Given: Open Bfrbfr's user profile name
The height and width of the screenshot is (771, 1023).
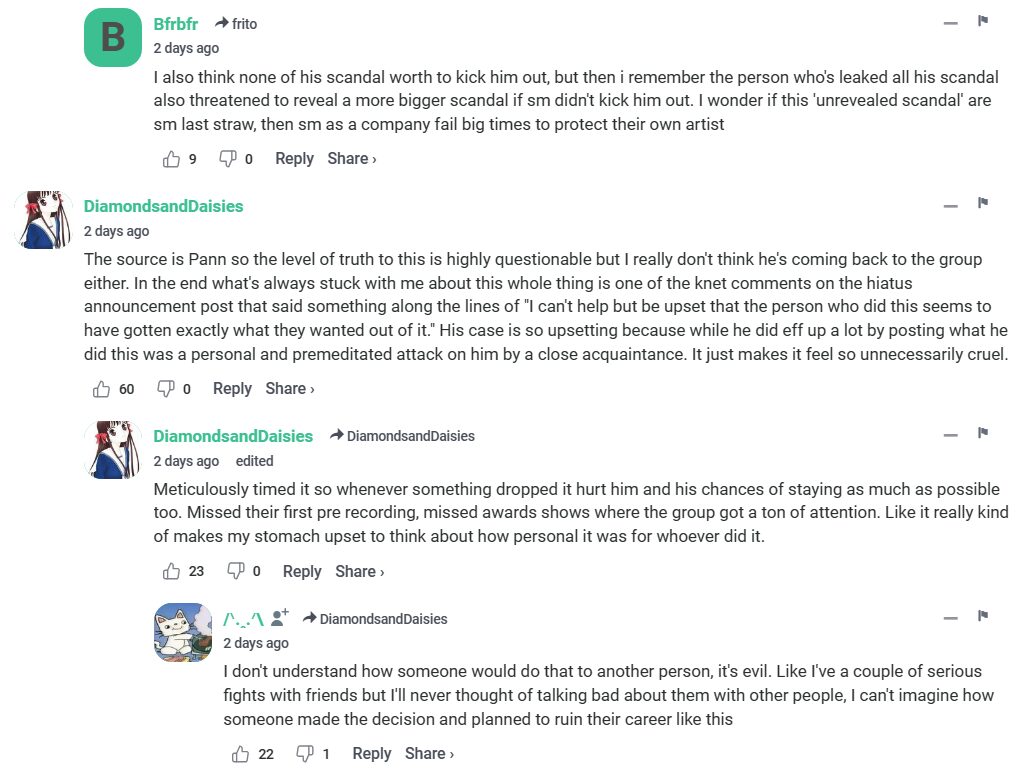Looking at the screenshot, I should tap(176, 23).
